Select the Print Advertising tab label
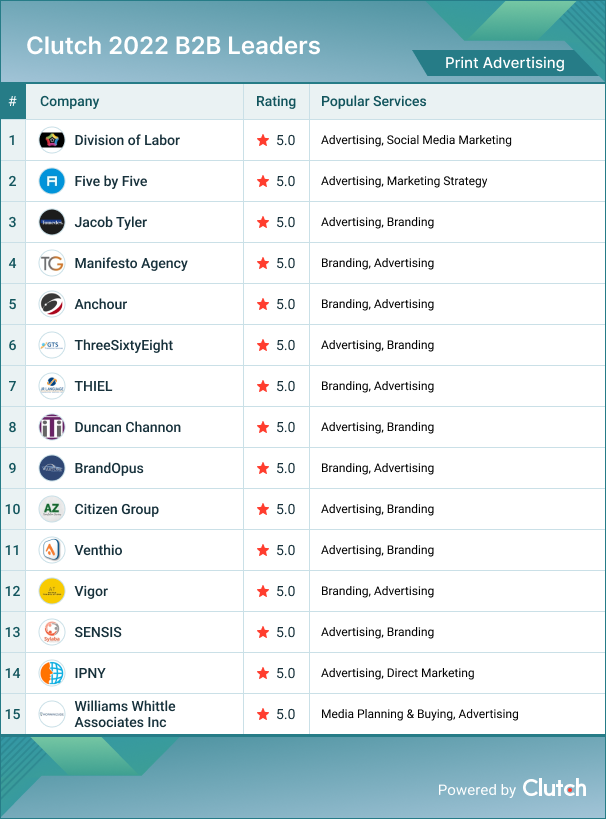 [x=504, y=63]
